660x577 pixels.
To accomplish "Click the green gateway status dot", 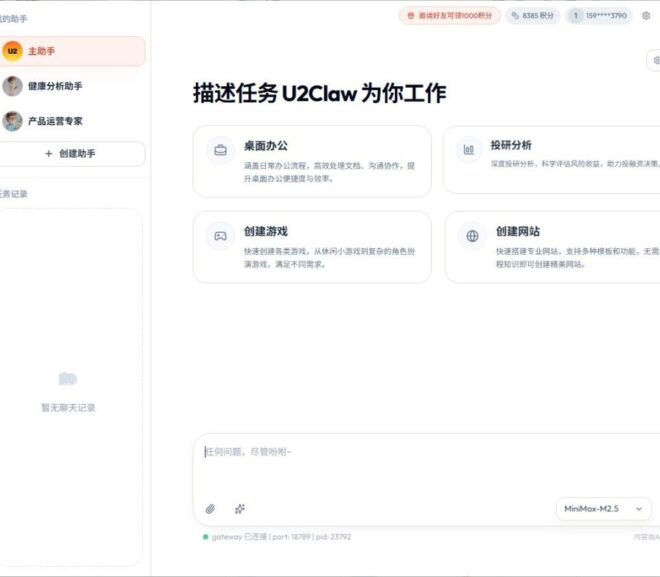I will pos(205,537).
